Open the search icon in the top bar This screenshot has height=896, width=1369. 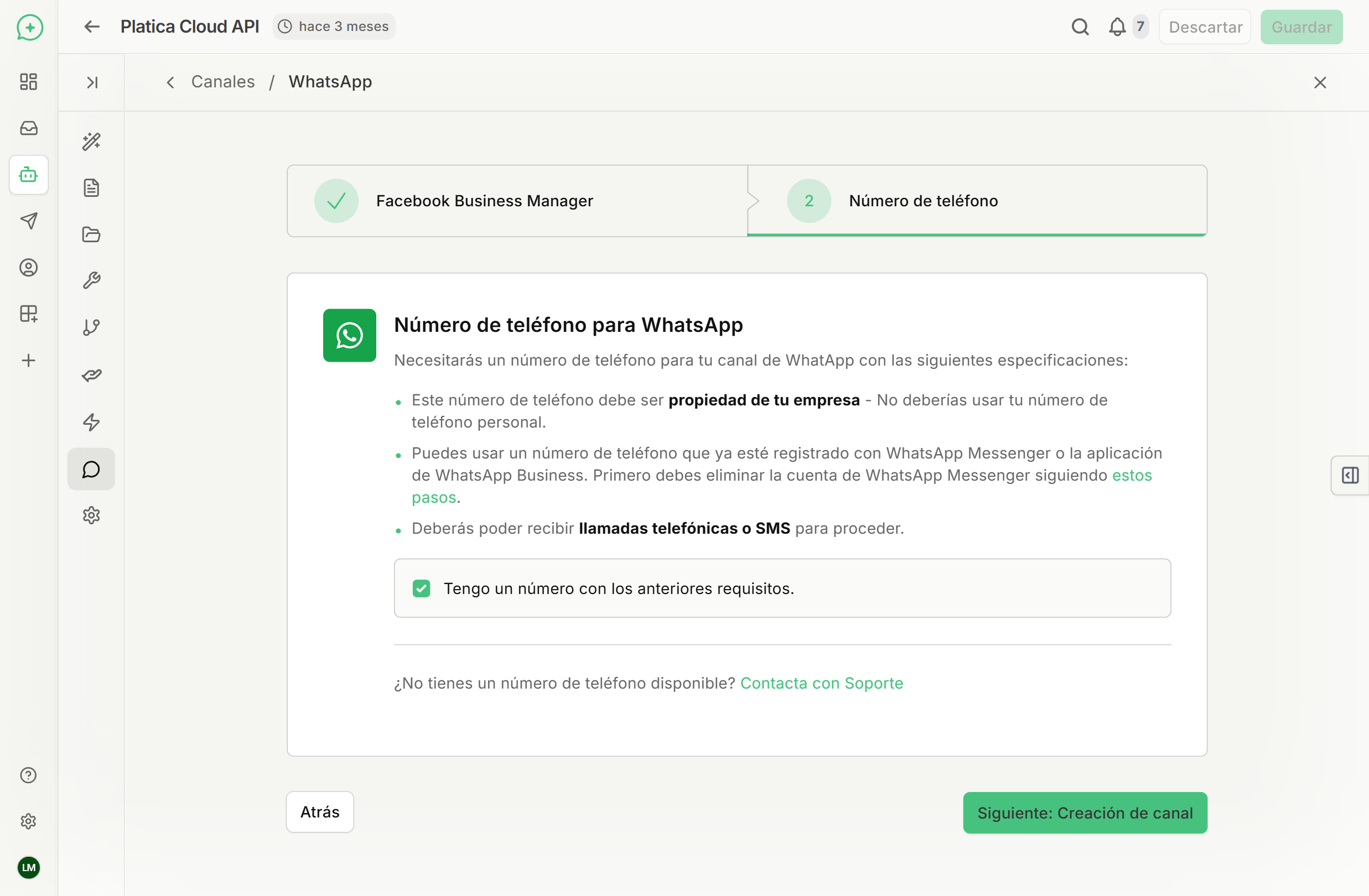pyautogui.click(x=1080, y=27)
